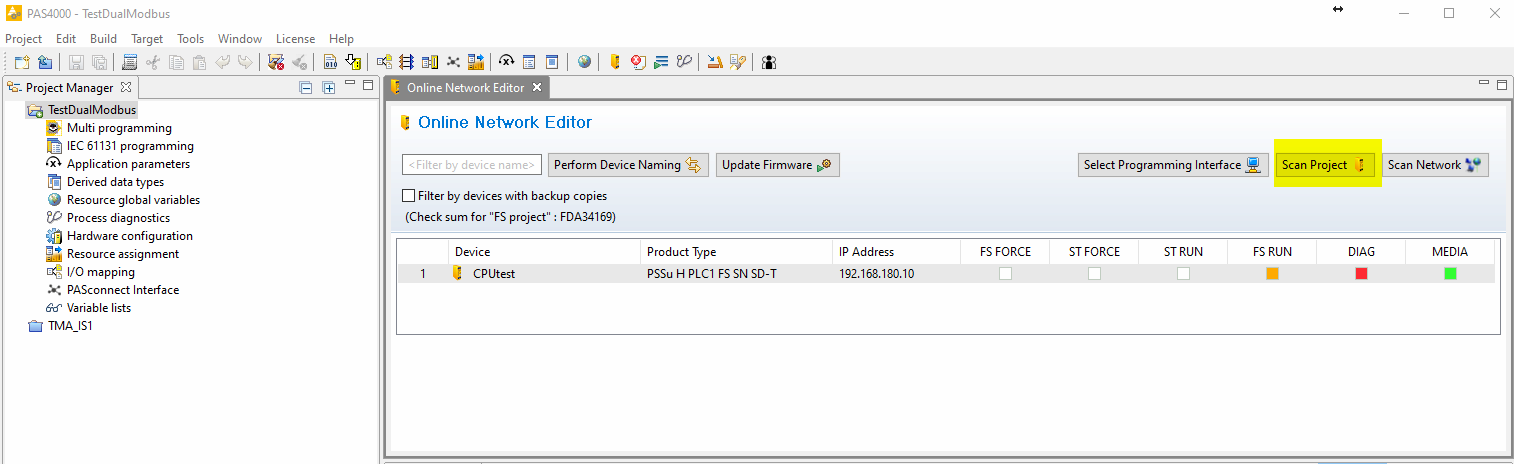This screenshot has width=1514, height=464.
Task: Click the scissors Cut toolbar icon
Action: coord(153,62)
